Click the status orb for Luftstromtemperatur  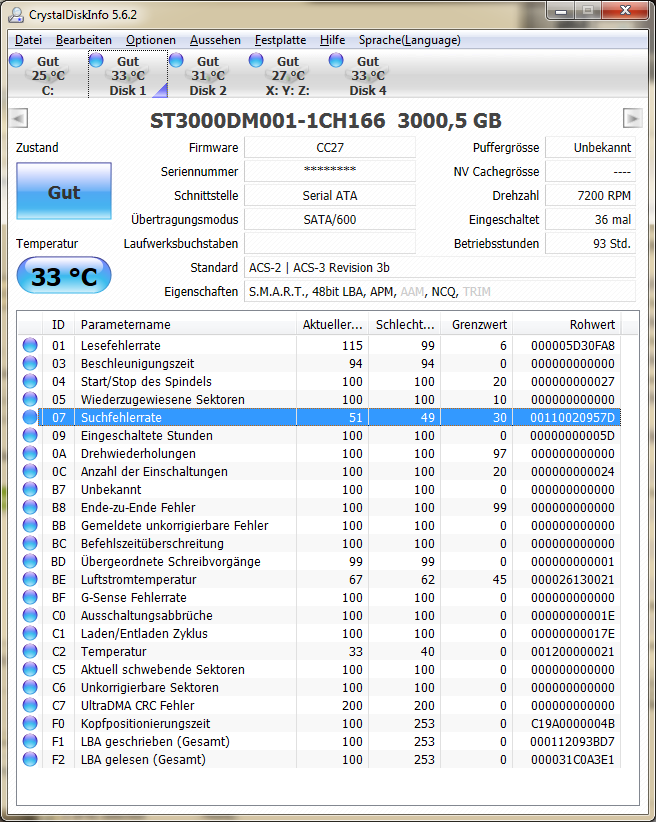click(x=30, y=579)
